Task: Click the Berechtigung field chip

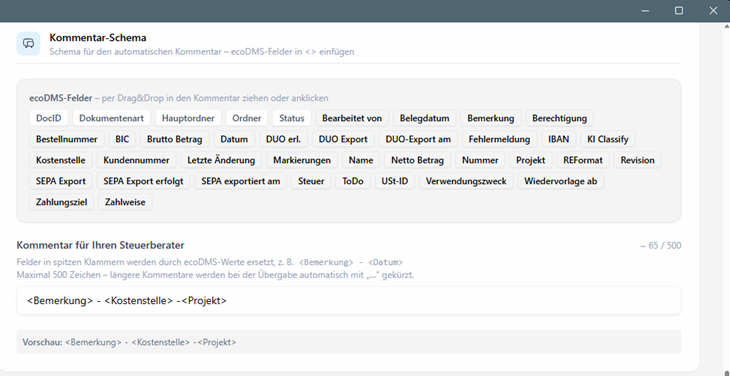Action: tap(560, 118)
